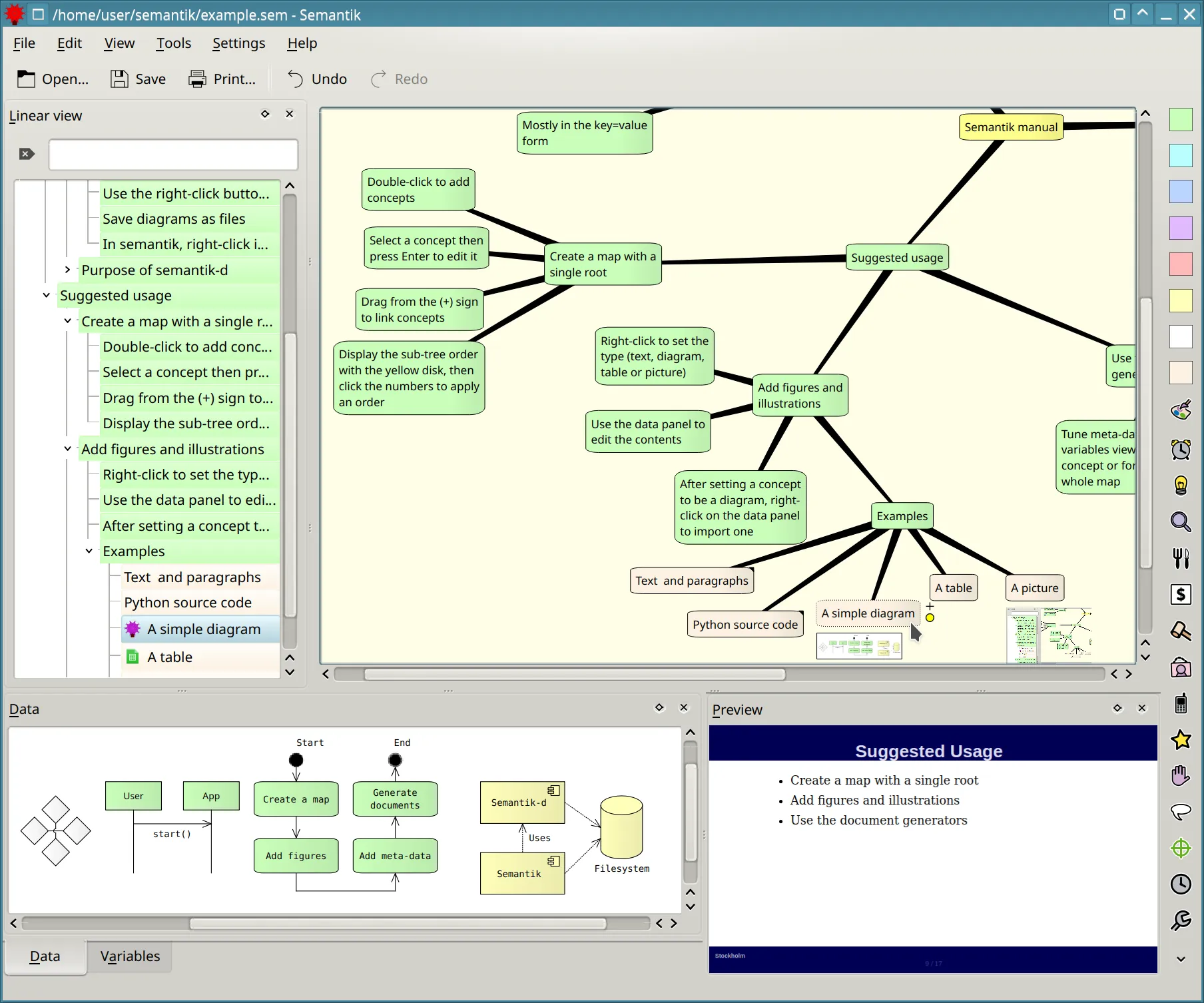
Task: Click the Save button
Action: [139, 79]
